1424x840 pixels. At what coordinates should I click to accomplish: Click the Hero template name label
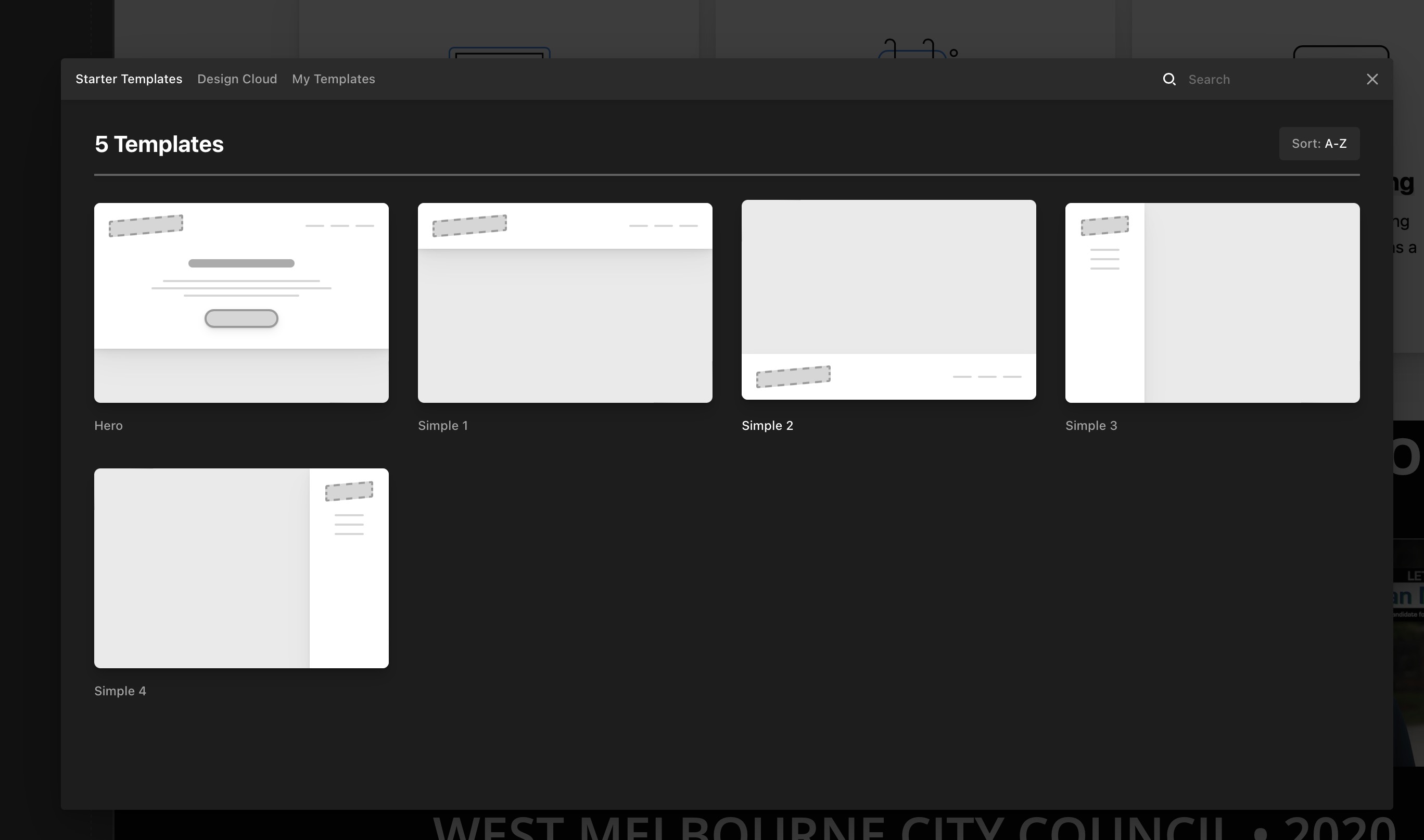coord(108,426)
